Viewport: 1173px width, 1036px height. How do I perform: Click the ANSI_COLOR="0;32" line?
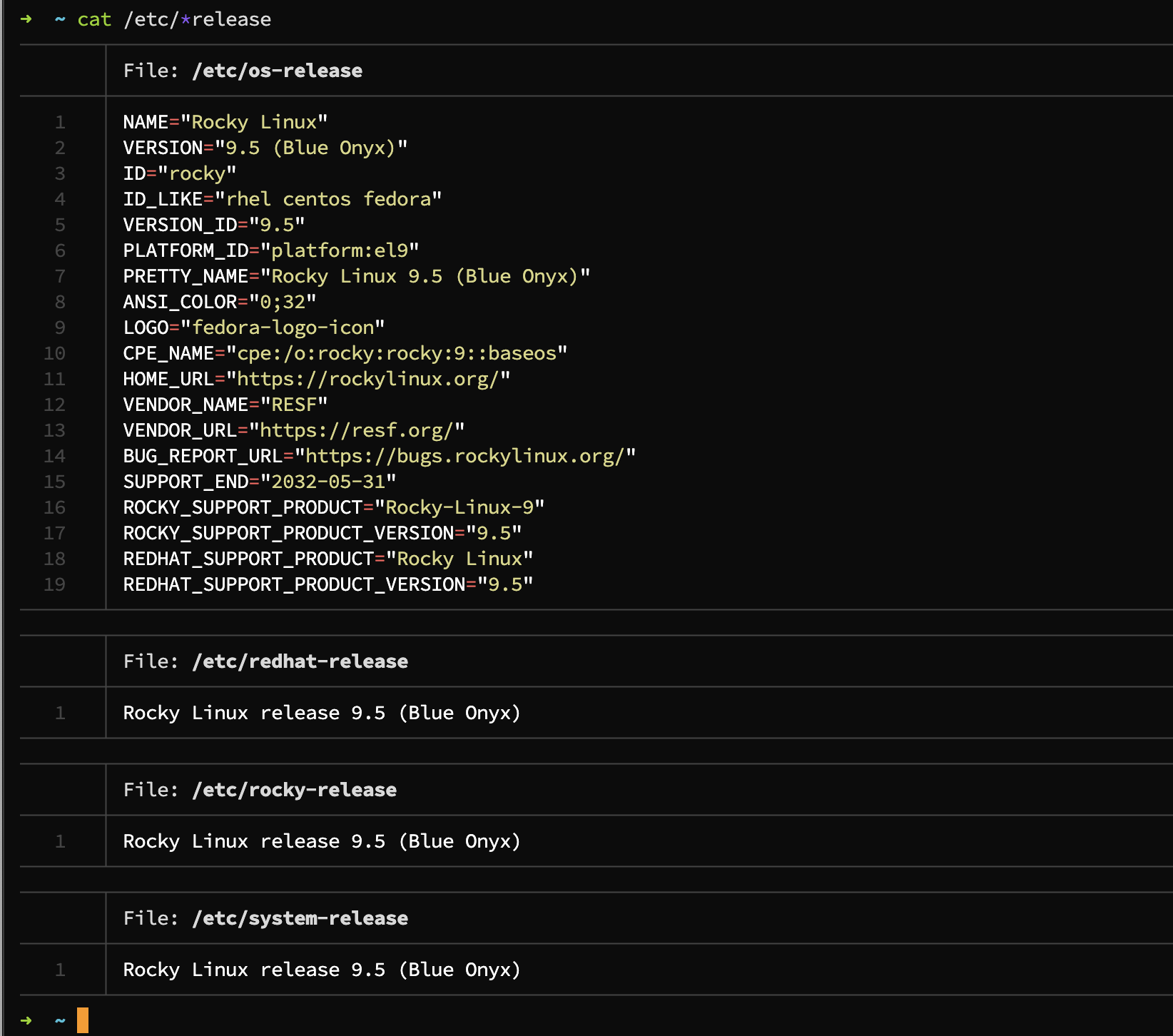tap(220, 302)
